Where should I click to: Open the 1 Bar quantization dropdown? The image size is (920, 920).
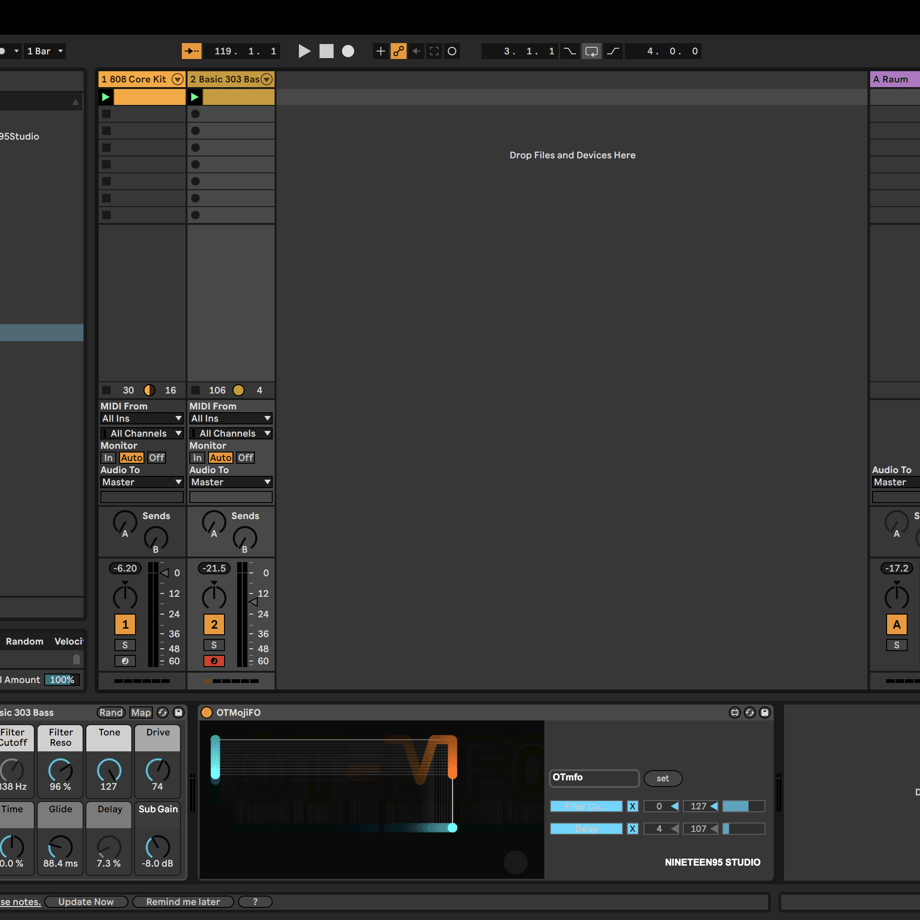pyautogui.click(x=45, y=51)
